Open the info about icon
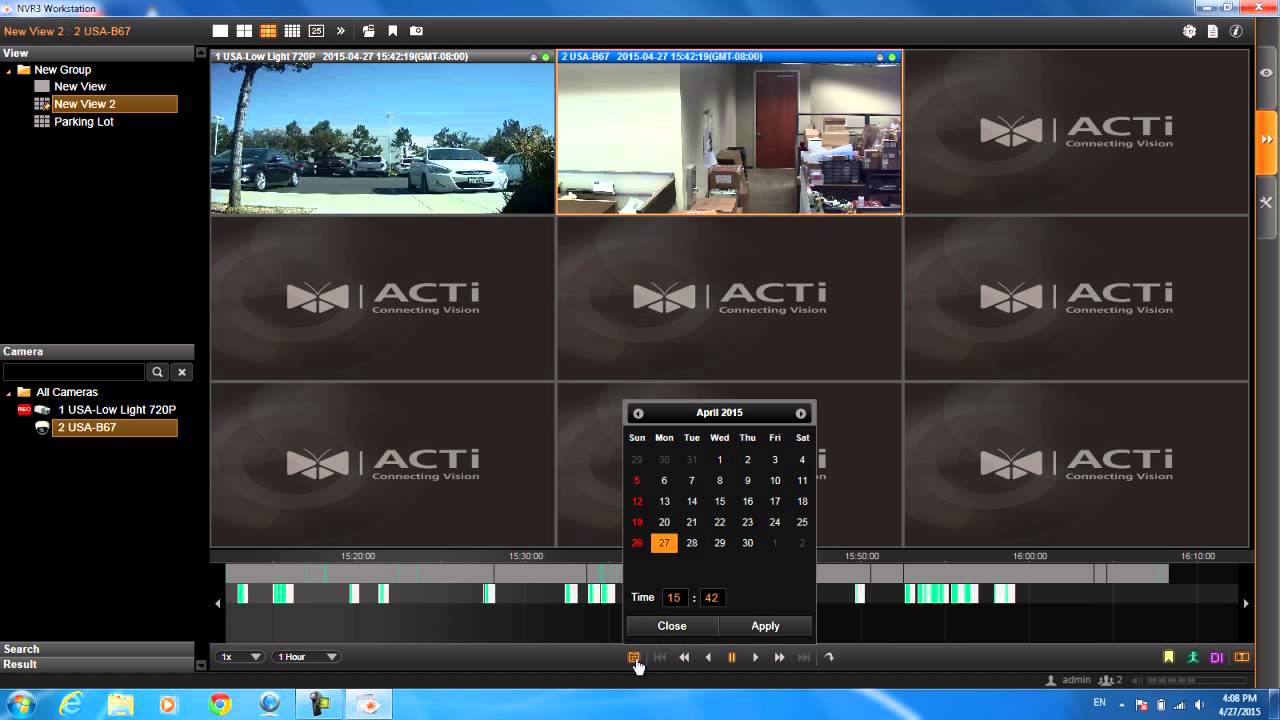The image size is (1280, 720). tap(1236, 31)
